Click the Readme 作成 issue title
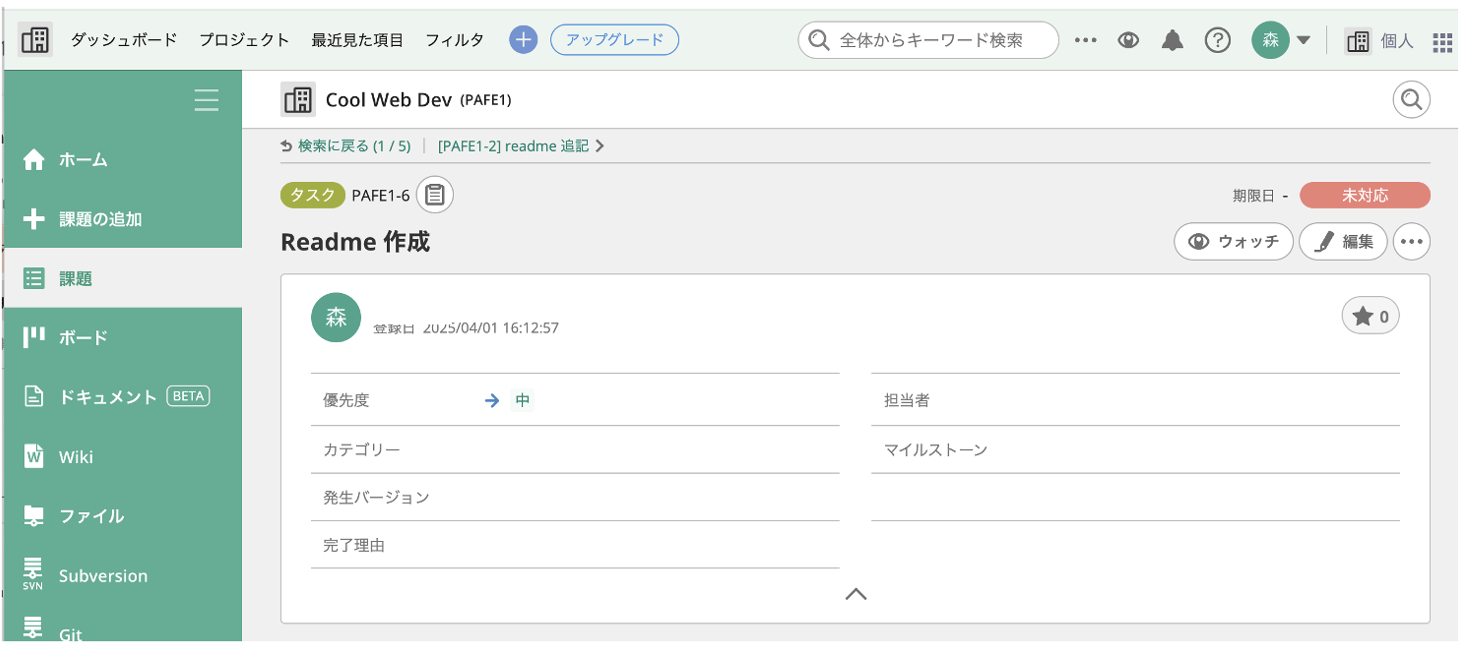The height and width of the screenshot is (652, 1464). tap(355, 242)
